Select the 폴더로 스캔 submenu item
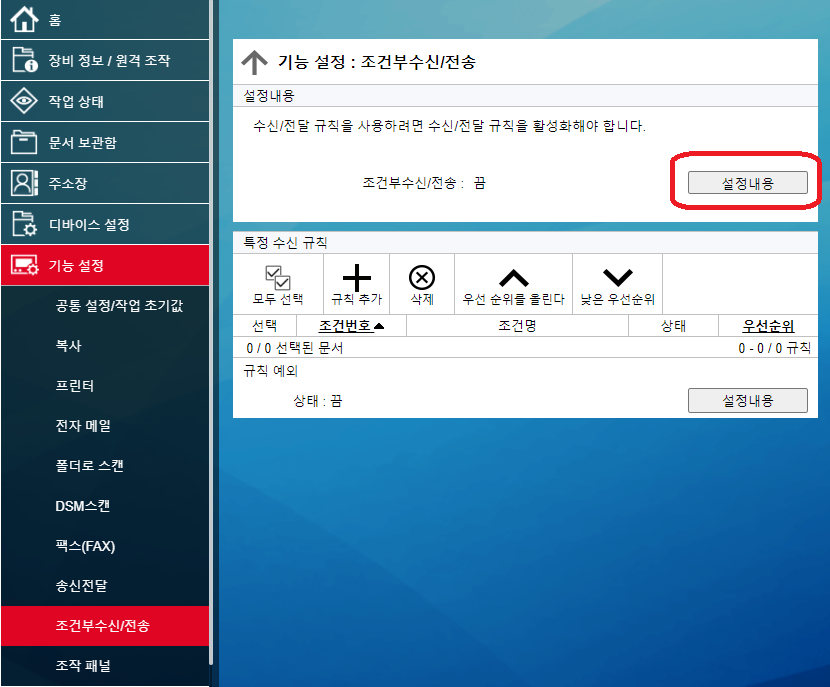This screenshot has height=687, width=830. [x=105, y=466]
